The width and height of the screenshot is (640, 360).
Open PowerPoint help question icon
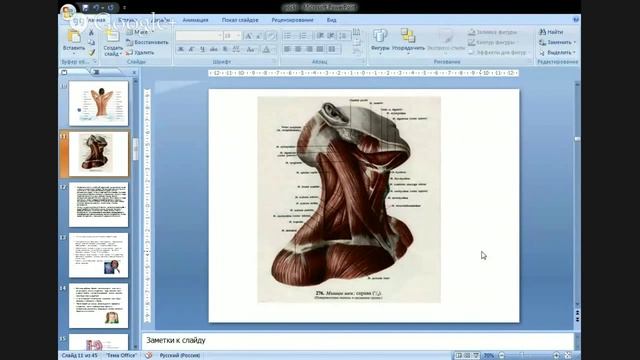click(576, 20)
